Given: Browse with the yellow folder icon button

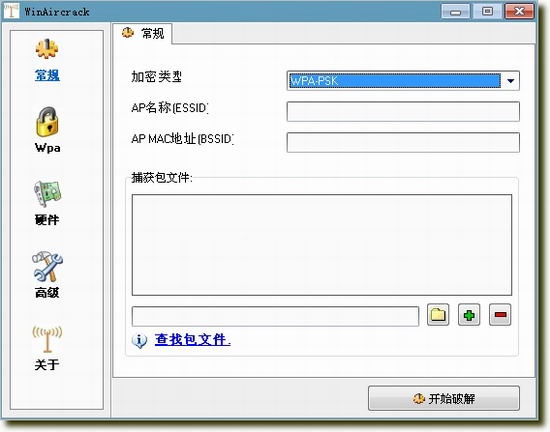Looking at the screenshot, I should click(438, 315).
